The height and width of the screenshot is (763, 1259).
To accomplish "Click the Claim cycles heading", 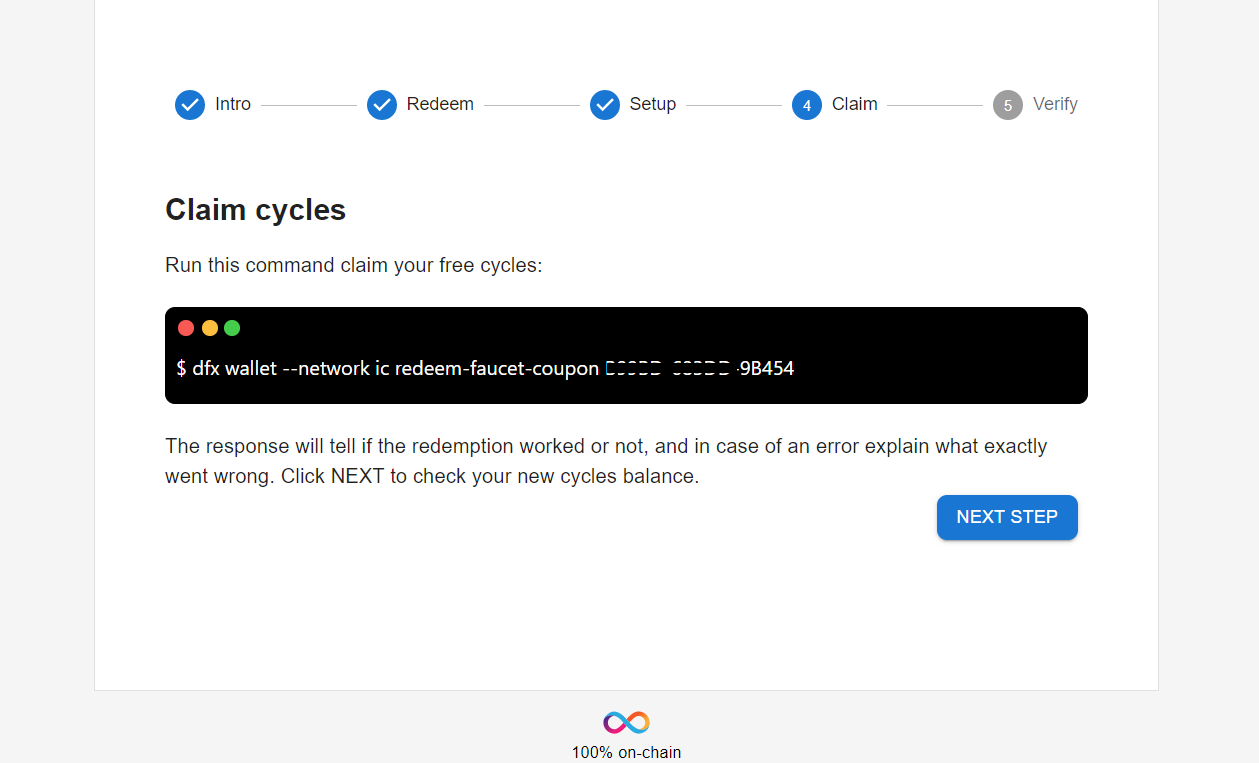I will [x=255, y=210].
